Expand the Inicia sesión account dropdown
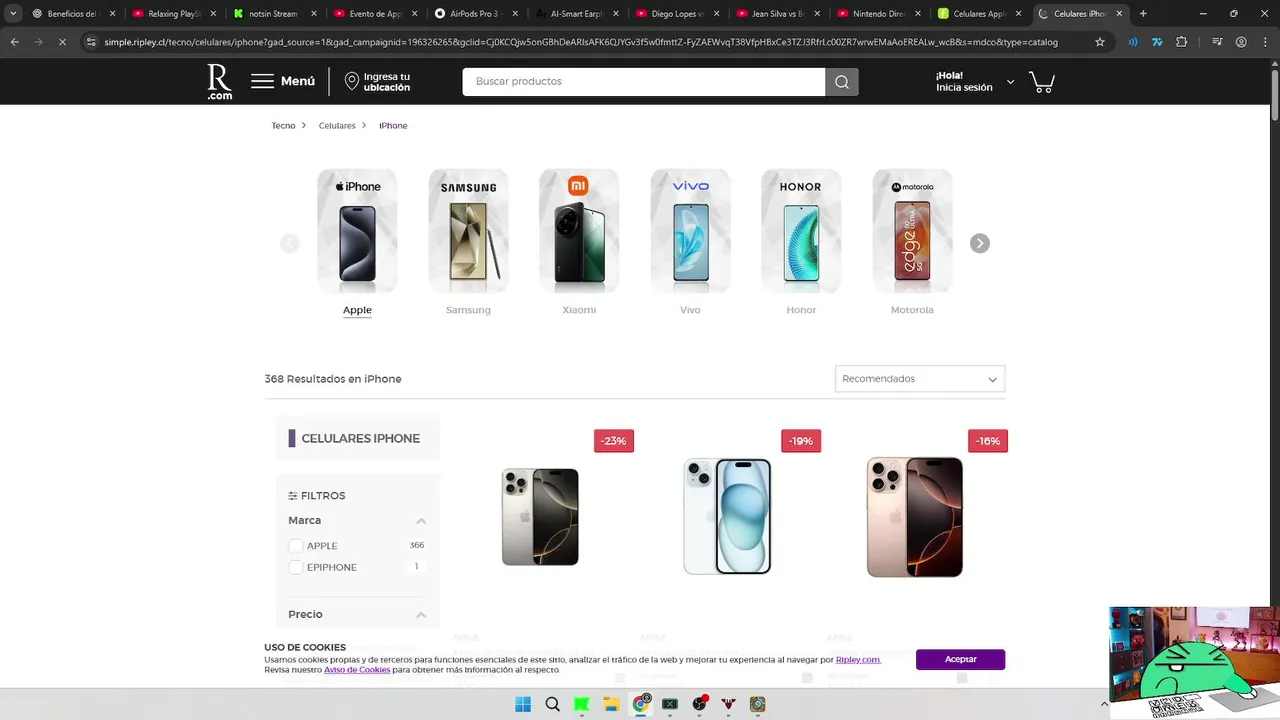The image size is (1280, 720). [x=1010, y=82]
